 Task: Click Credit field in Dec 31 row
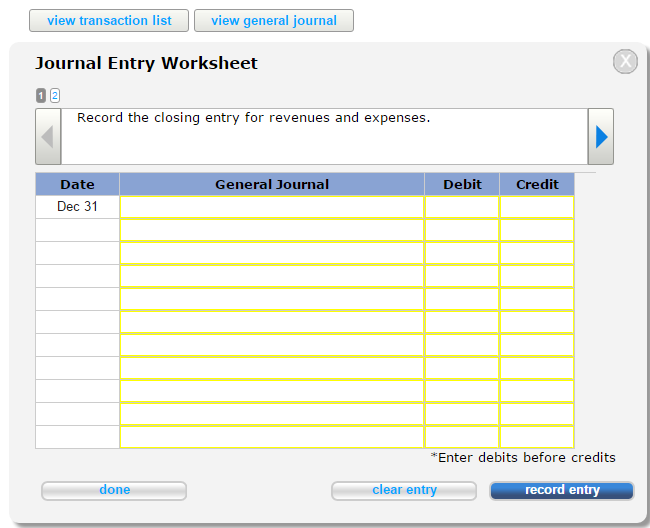[537, 207]
